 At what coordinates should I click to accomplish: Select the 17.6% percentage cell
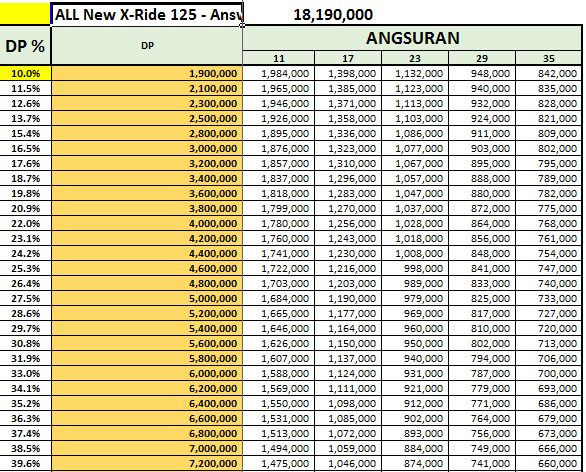[x=25, y=163]
